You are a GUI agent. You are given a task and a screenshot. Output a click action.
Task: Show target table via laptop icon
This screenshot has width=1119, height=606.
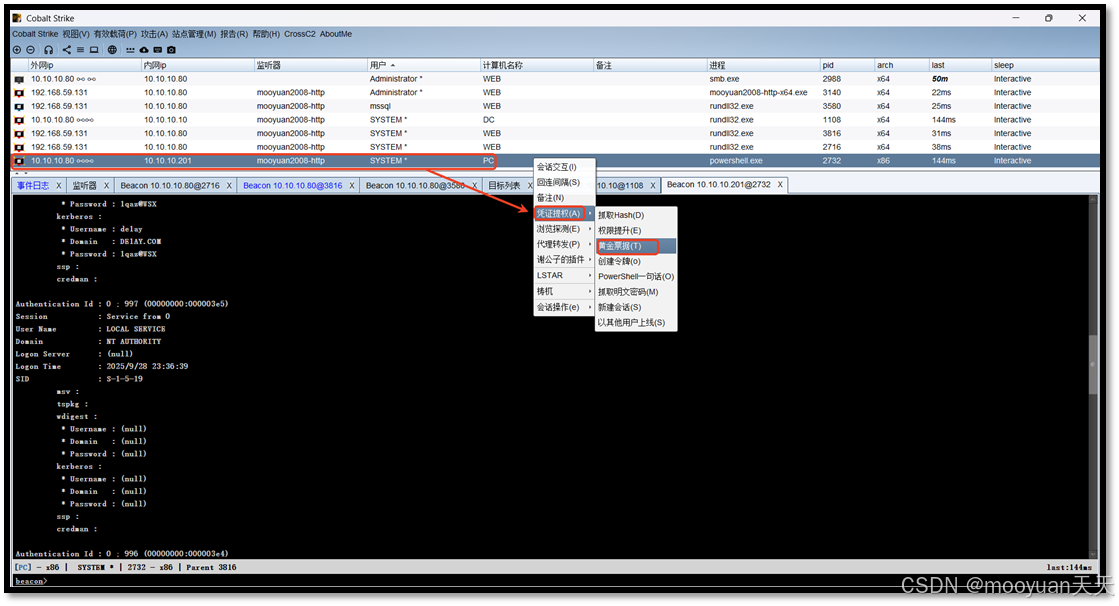tap(93, 50)
